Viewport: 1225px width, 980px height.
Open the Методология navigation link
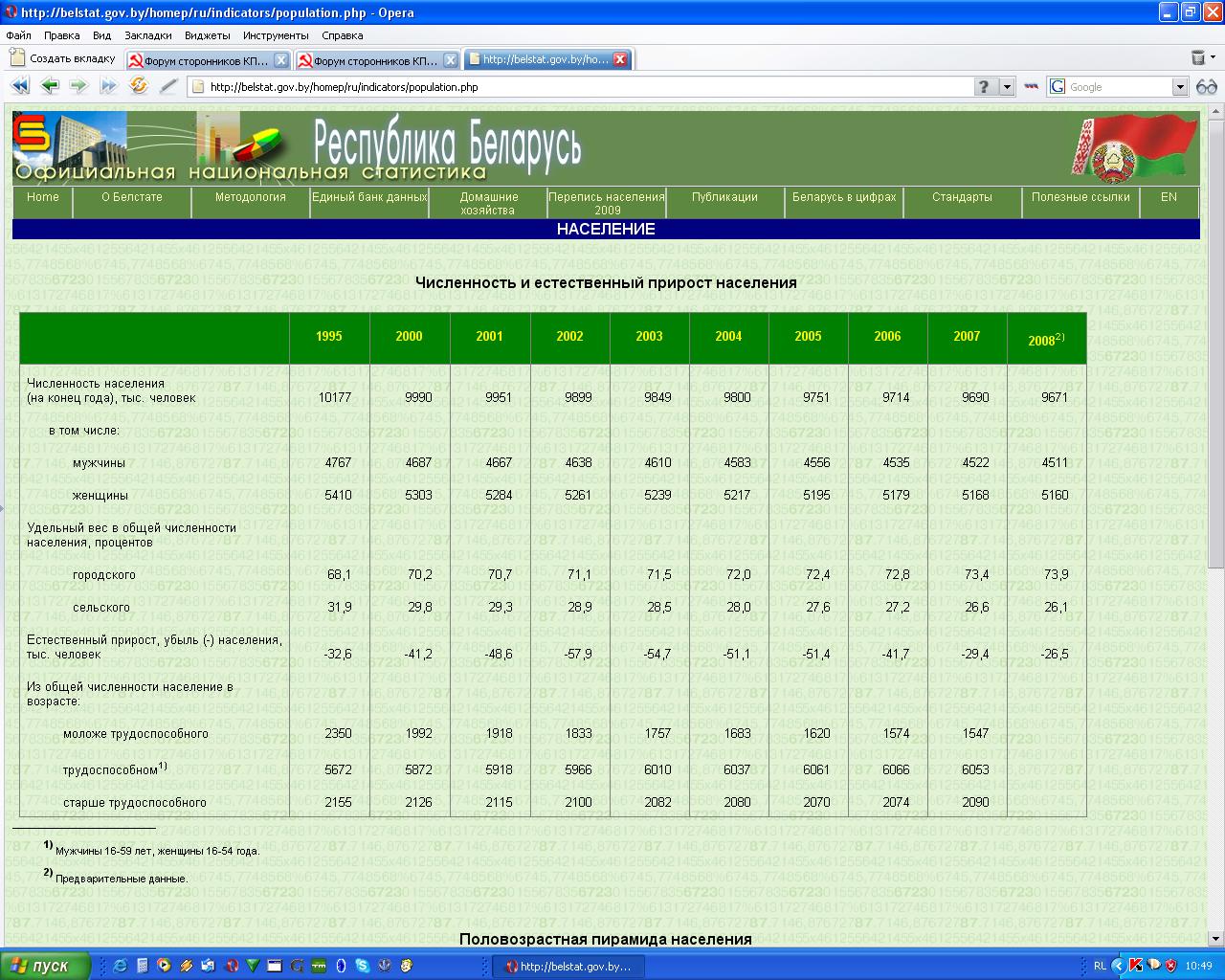pos(250,197)
